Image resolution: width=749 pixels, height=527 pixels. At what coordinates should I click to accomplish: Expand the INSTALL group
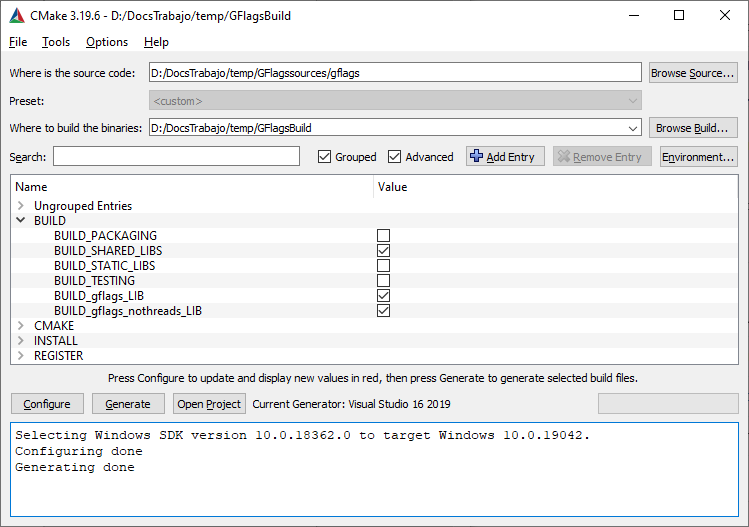[x=21, y=341]
